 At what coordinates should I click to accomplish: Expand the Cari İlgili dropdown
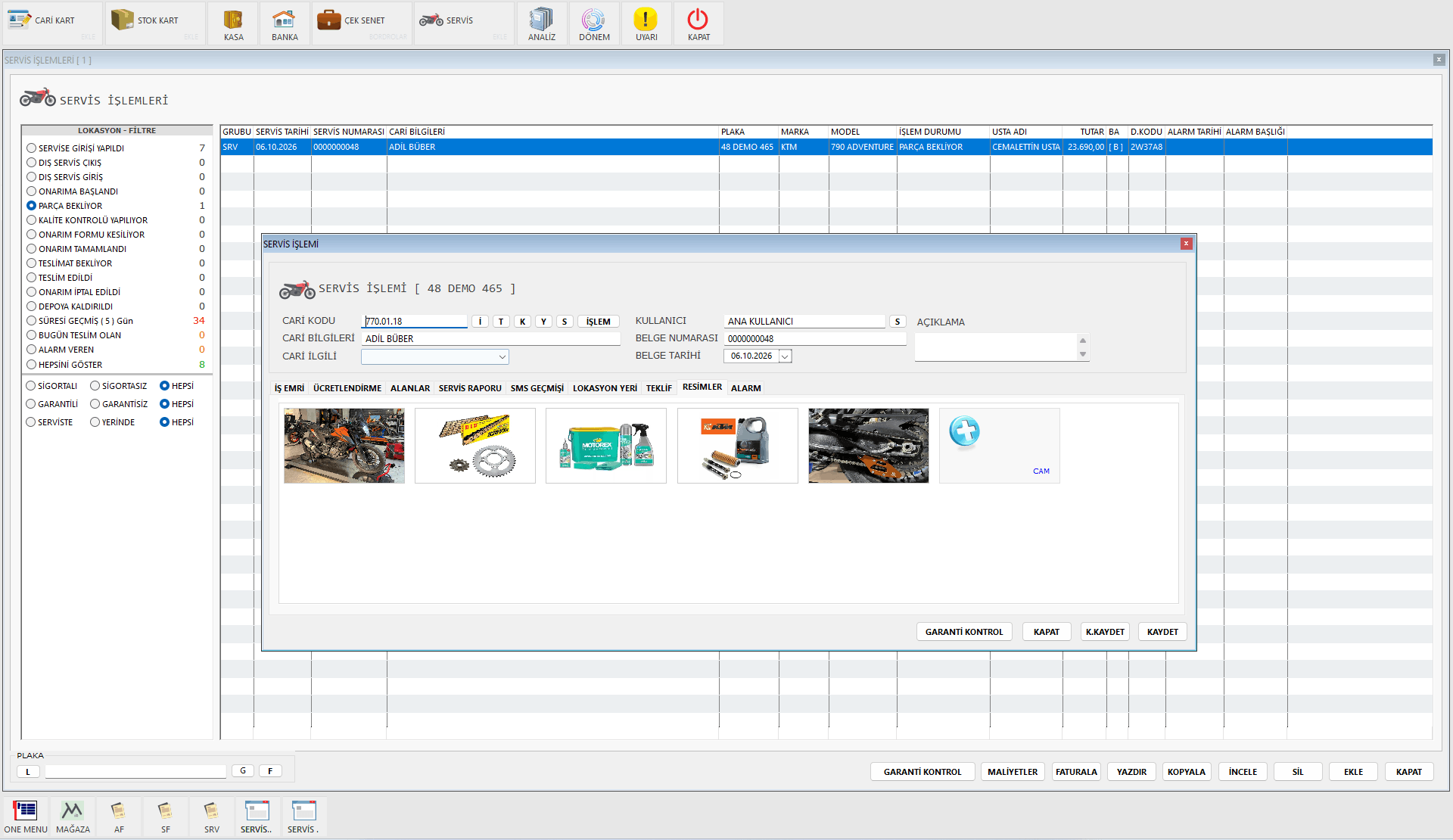coord(502,356)
